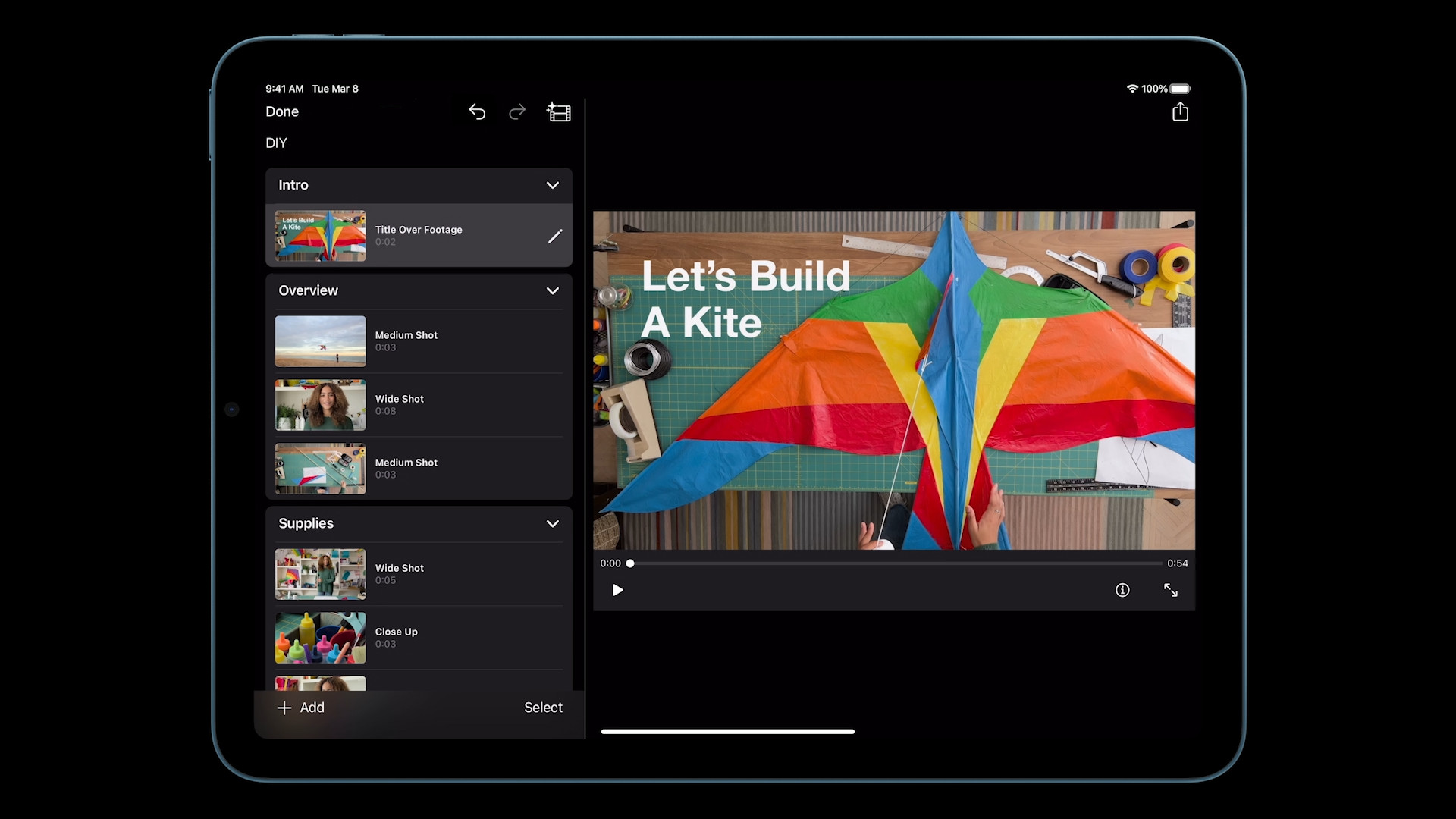This screenshot has width=1456, height=819.
Task: Enter fullscreen with the expand arrows icon
Action: click(x=1171, y=590)
